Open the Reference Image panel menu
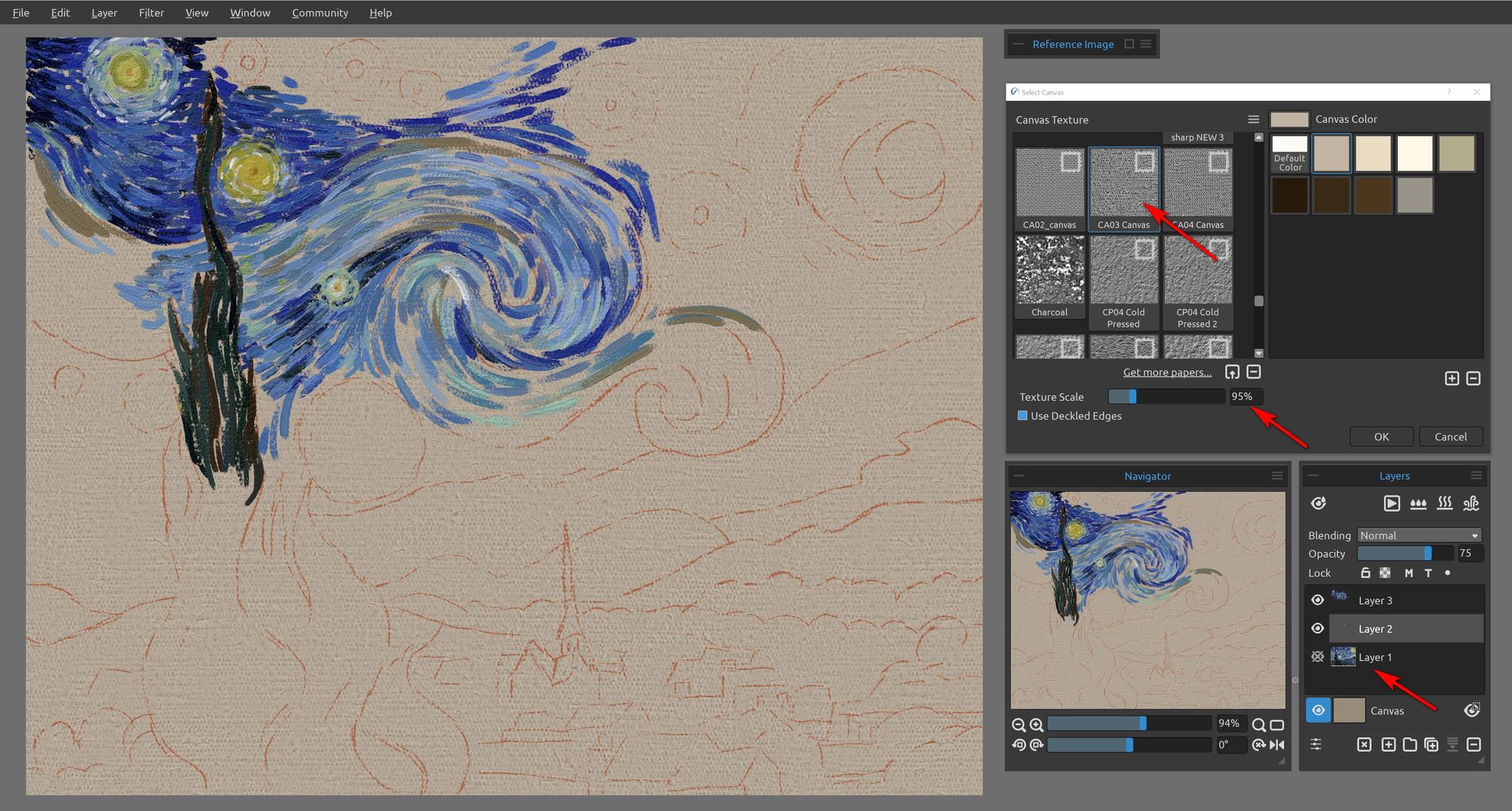 (1146, 44)
